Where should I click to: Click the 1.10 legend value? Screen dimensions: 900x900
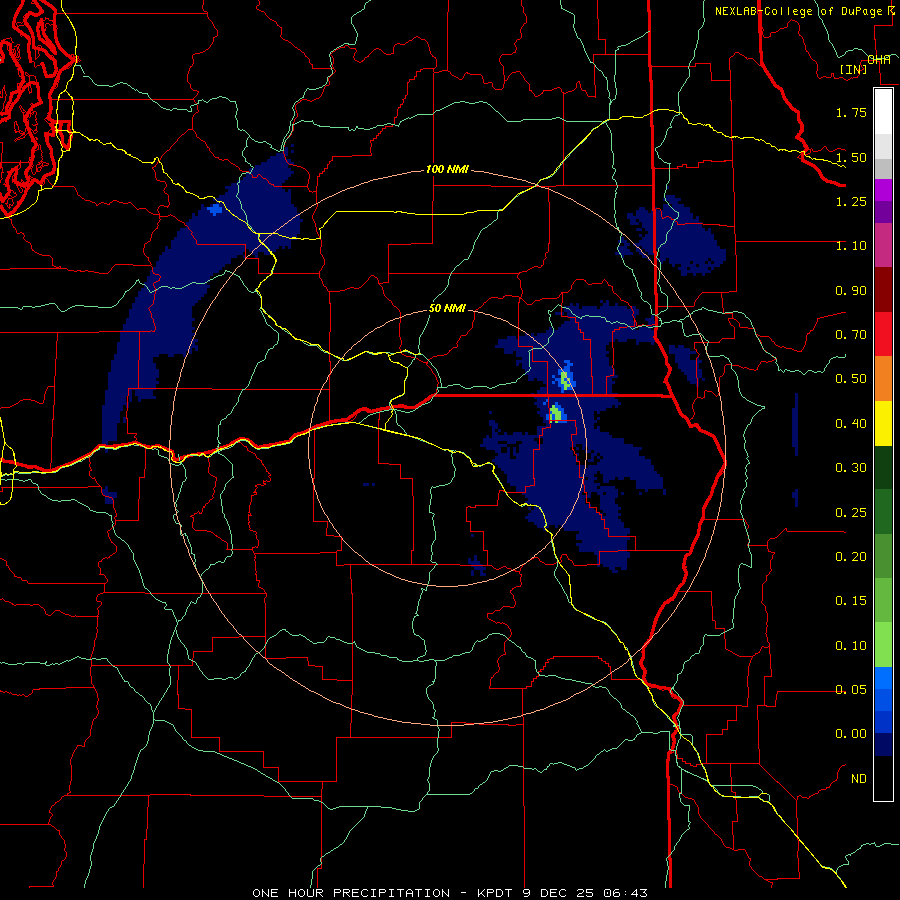(851, 246)
